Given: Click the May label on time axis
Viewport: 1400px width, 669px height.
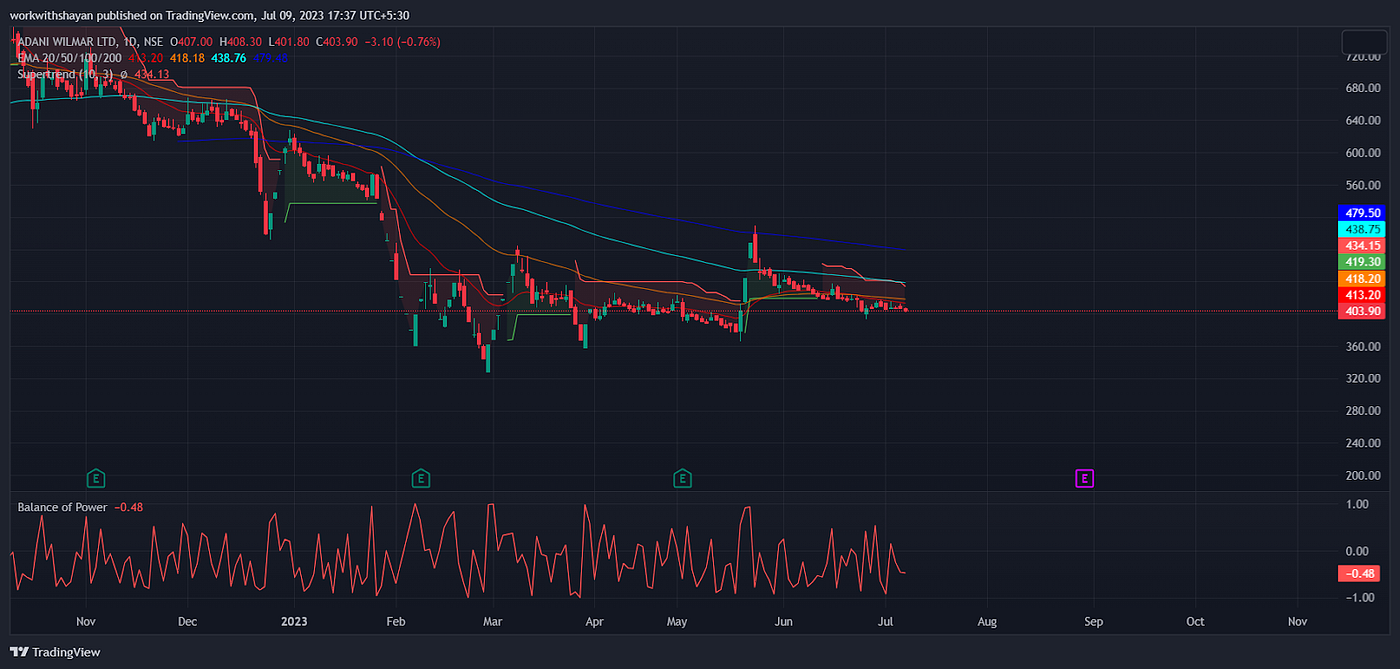Looking at the screenshot, I should (677, 622).
